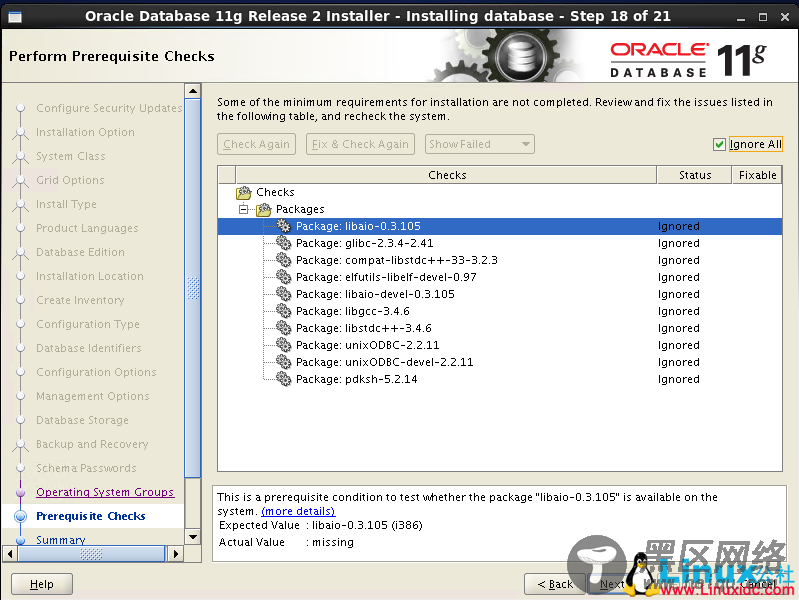This screenshot has width=799, height=600.
Task: Click the Checks root folder icon
Action: tap(244, 192)
